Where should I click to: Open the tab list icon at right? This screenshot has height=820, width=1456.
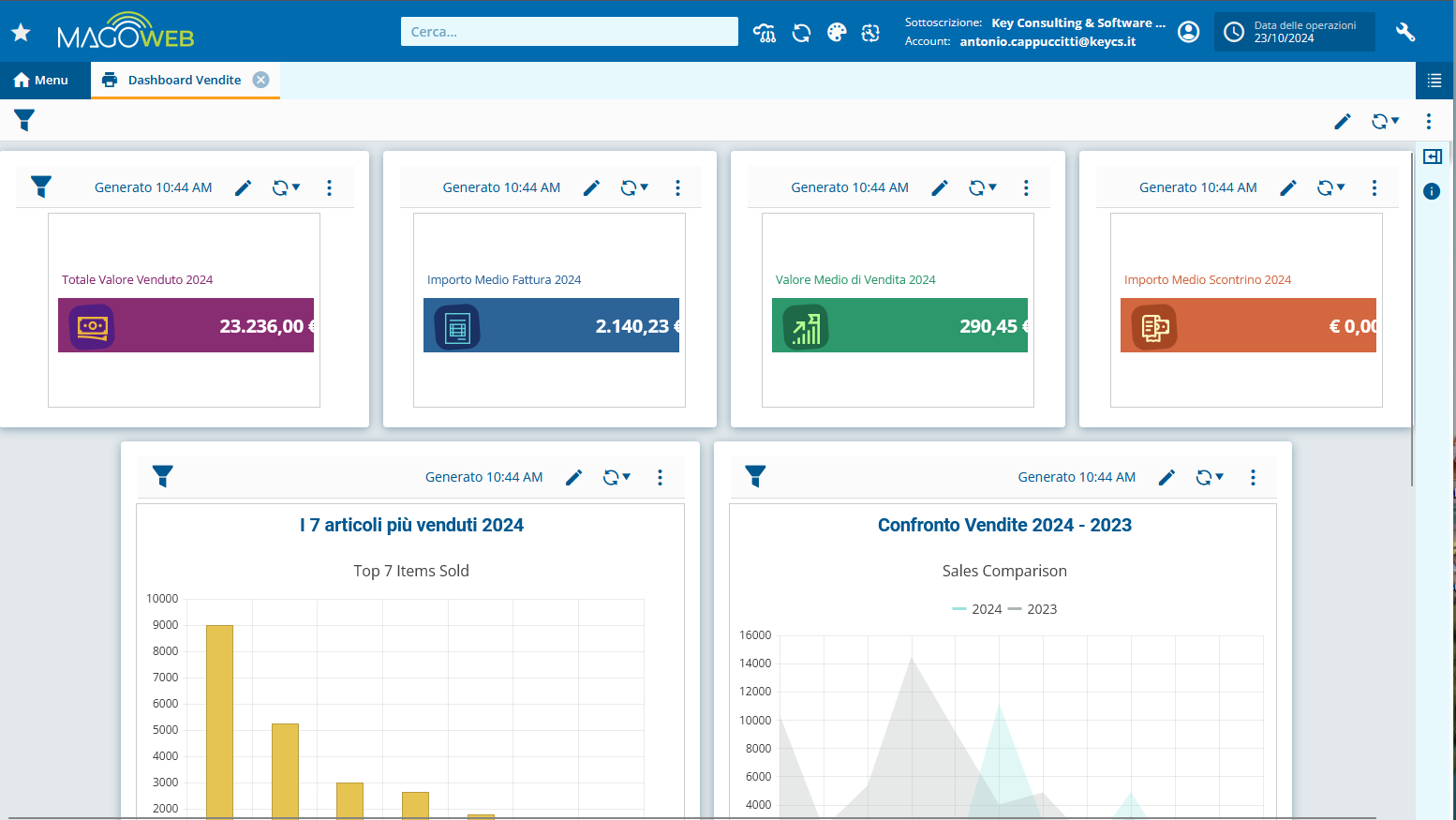1434,81
